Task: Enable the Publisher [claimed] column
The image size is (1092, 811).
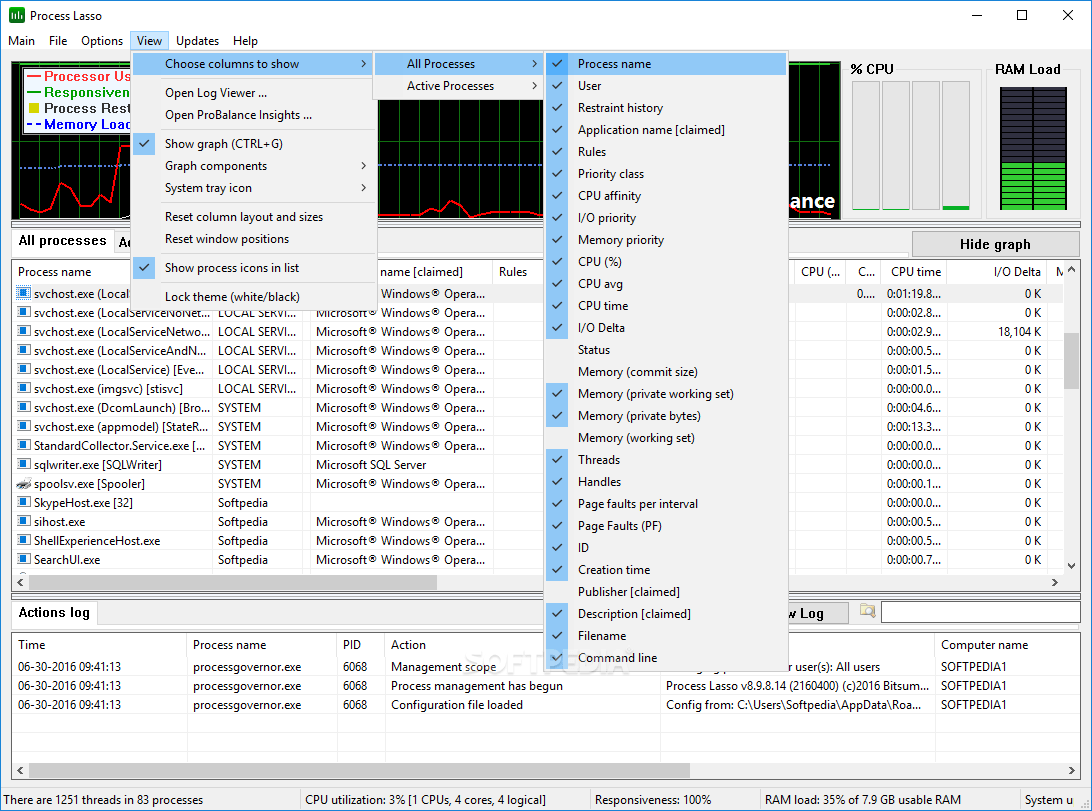Action: click(x=666, y=591)
